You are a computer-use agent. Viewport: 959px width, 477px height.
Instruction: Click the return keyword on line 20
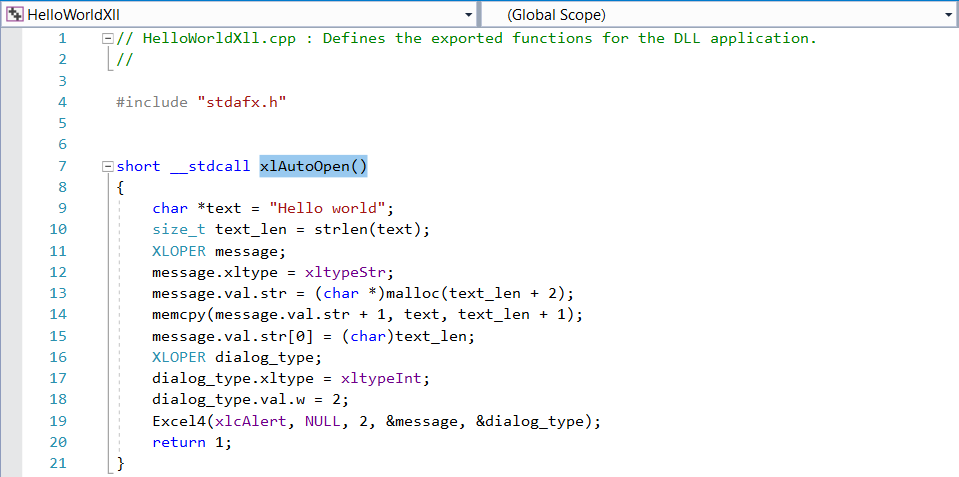(x=179, y=442)
